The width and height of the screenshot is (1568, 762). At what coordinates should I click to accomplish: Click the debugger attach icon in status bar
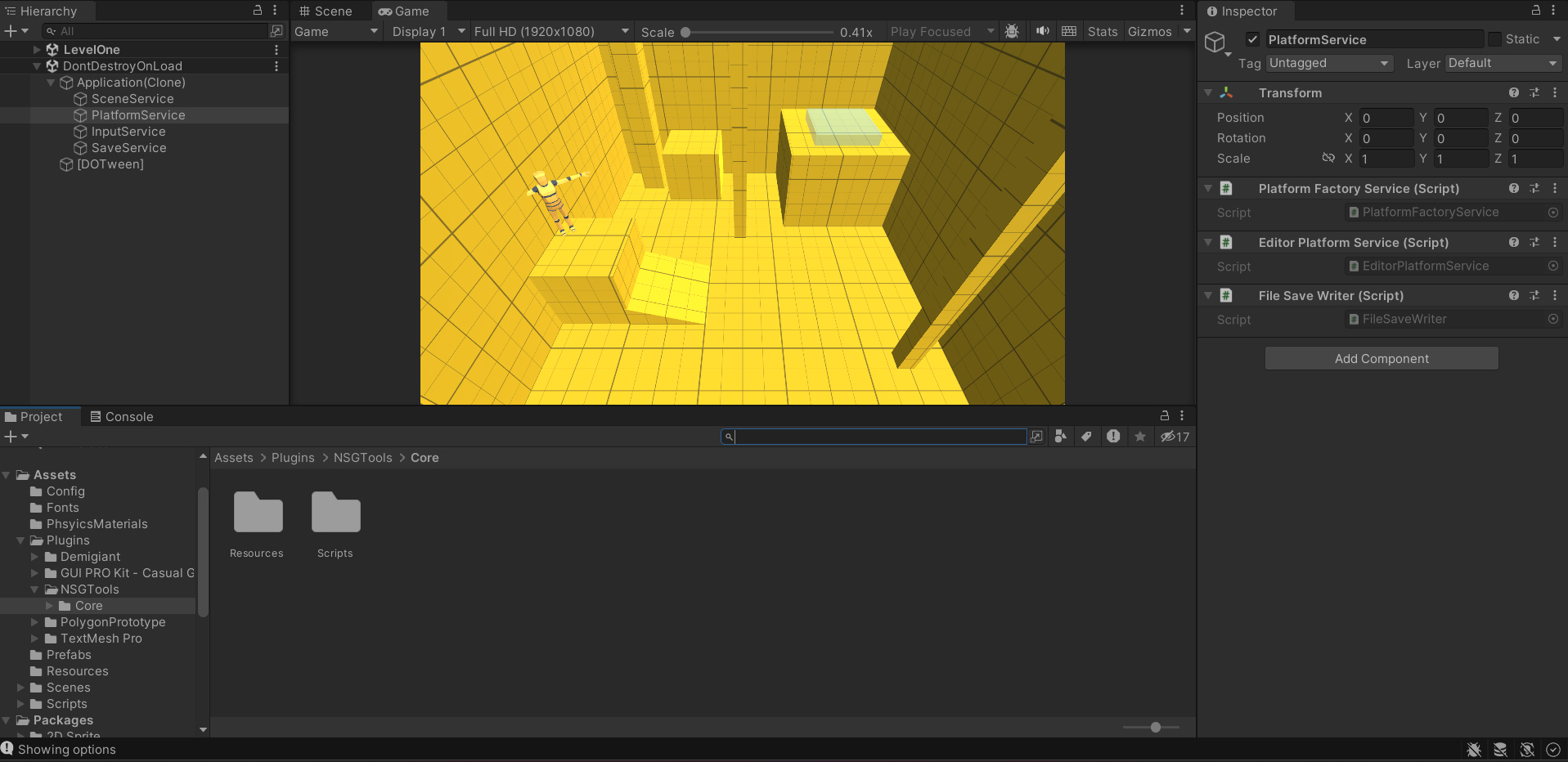click(x=1475, y=750)
